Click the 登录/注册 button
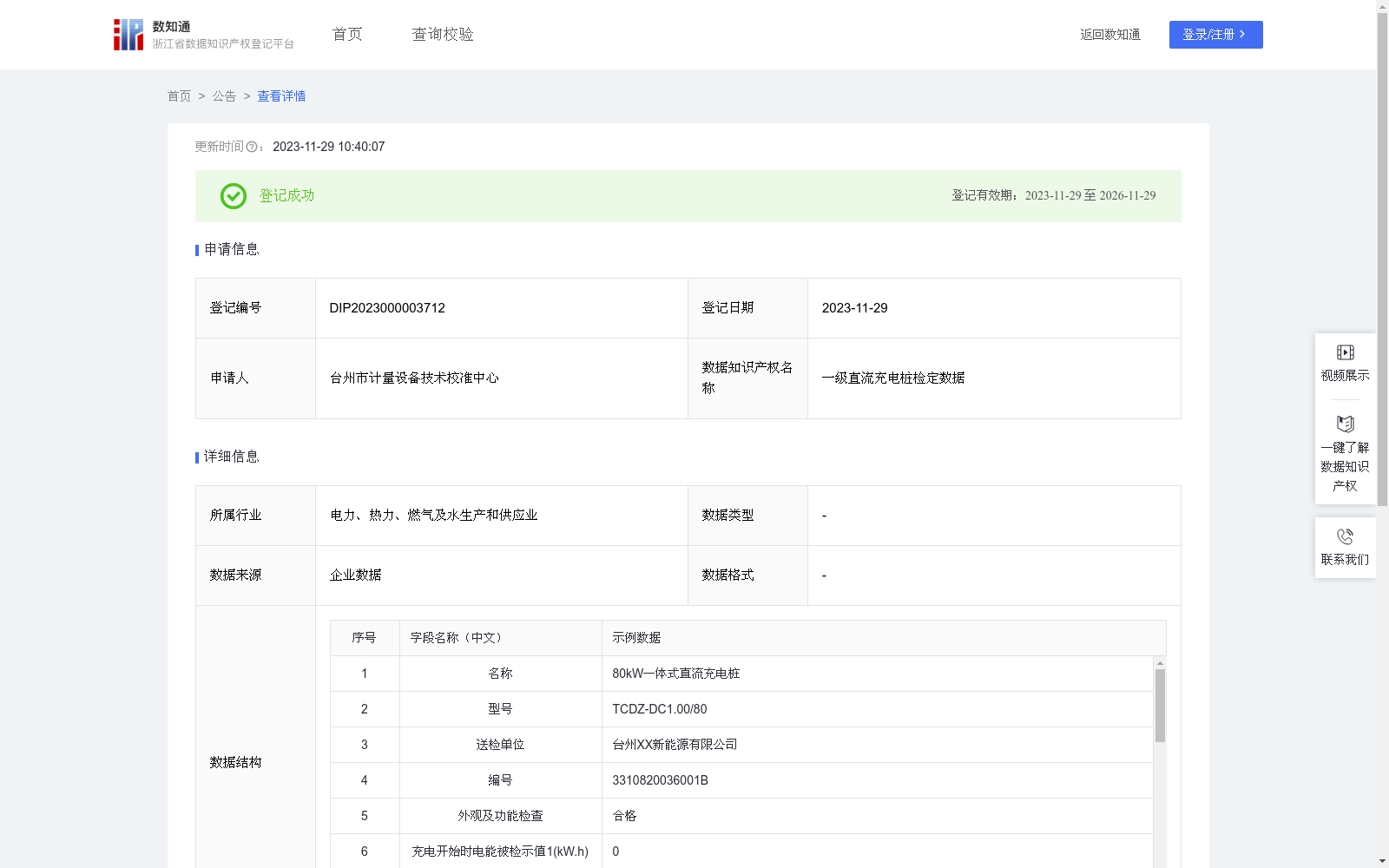This screenshot has width=1389, height=868. tap(1215, 35)
